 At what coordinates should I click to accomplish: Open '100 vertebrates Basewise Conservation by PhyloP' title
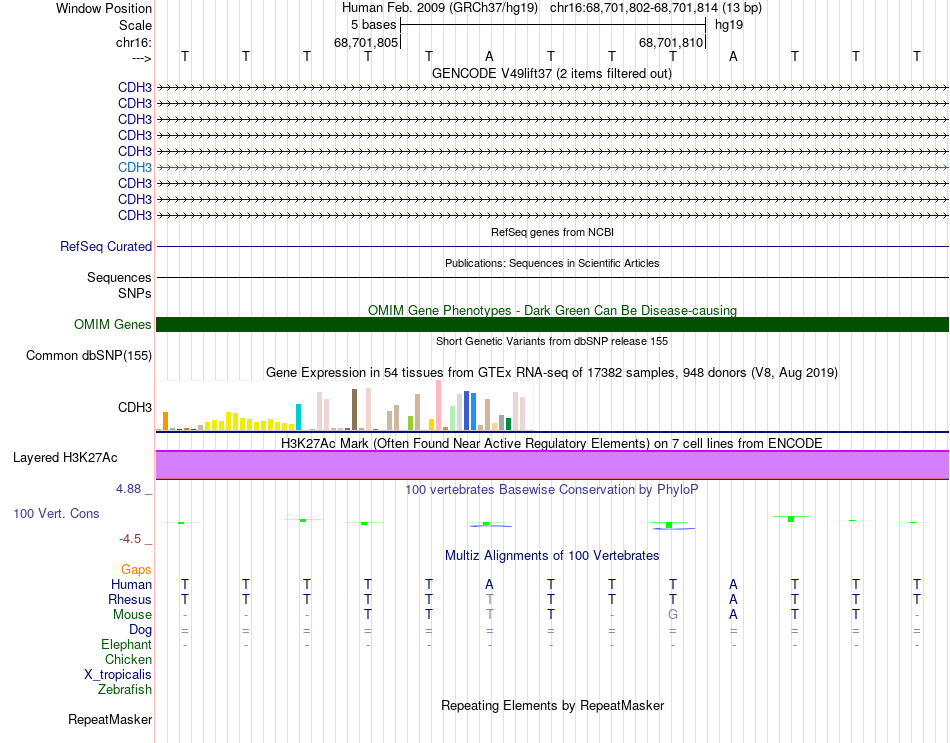coord(552,490)
